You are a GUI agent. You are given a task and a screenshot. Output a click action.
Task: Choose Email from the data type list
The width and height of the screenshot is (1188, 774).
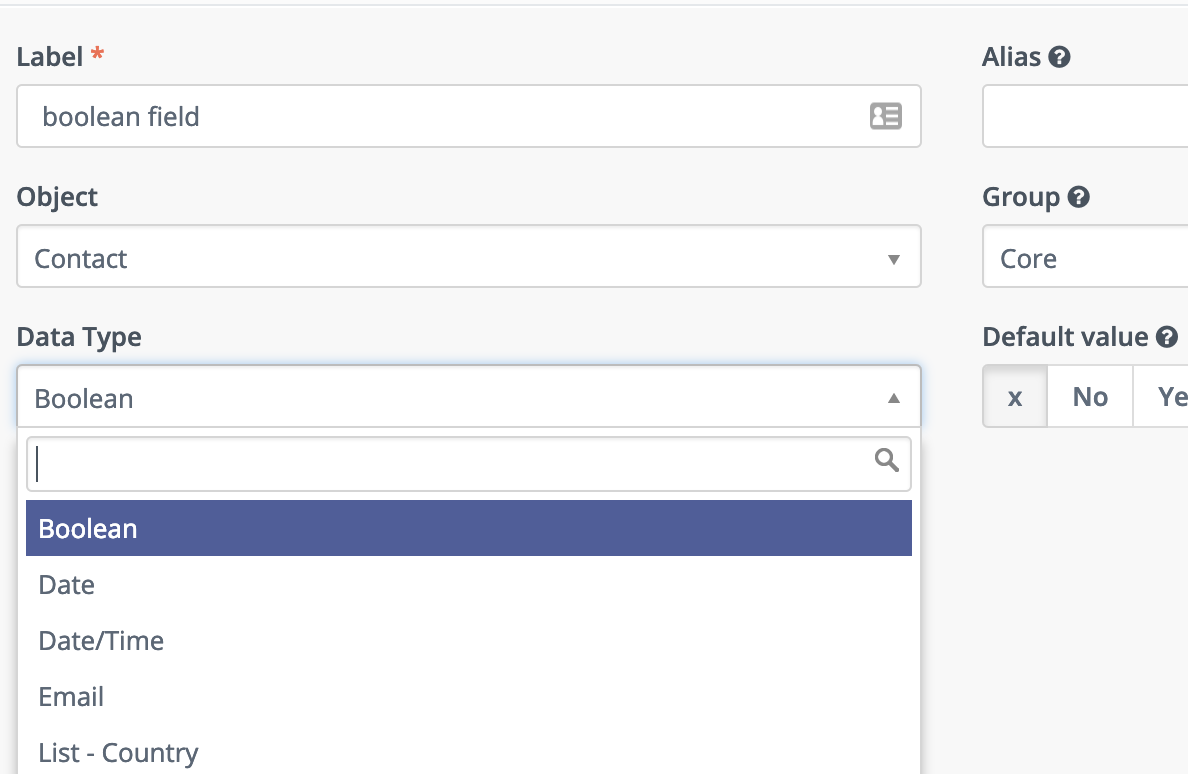(469, 697)
